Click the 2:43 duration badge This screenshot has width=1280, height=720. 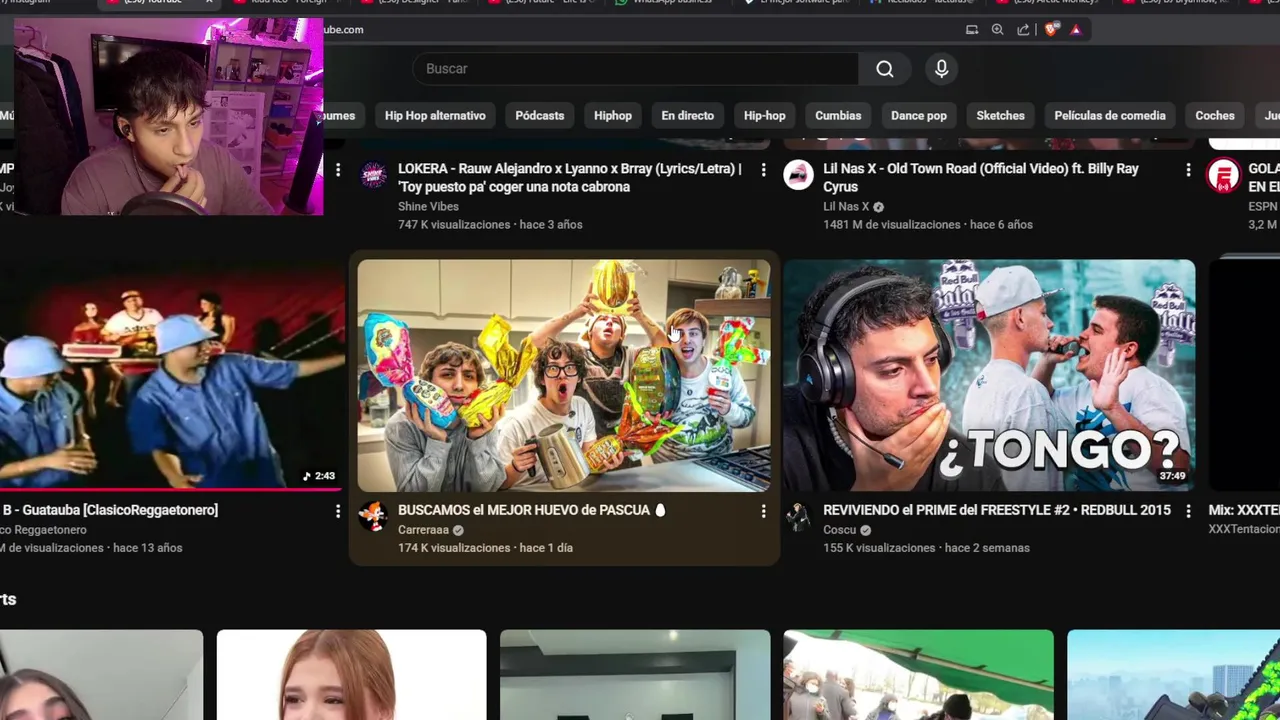pyautogui.click(x=319, y=476)
